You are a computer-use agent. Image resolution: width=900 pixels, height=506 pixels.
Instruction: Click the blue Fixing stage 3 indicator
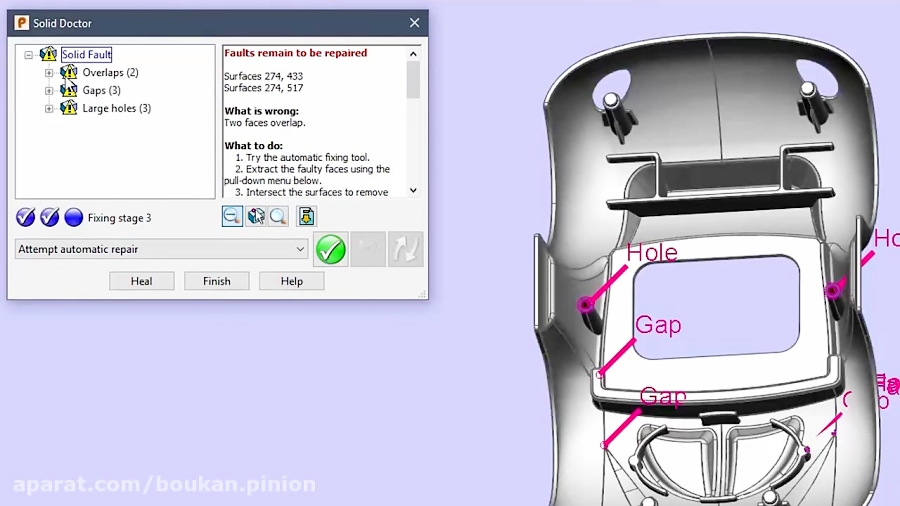coord(73,218)
